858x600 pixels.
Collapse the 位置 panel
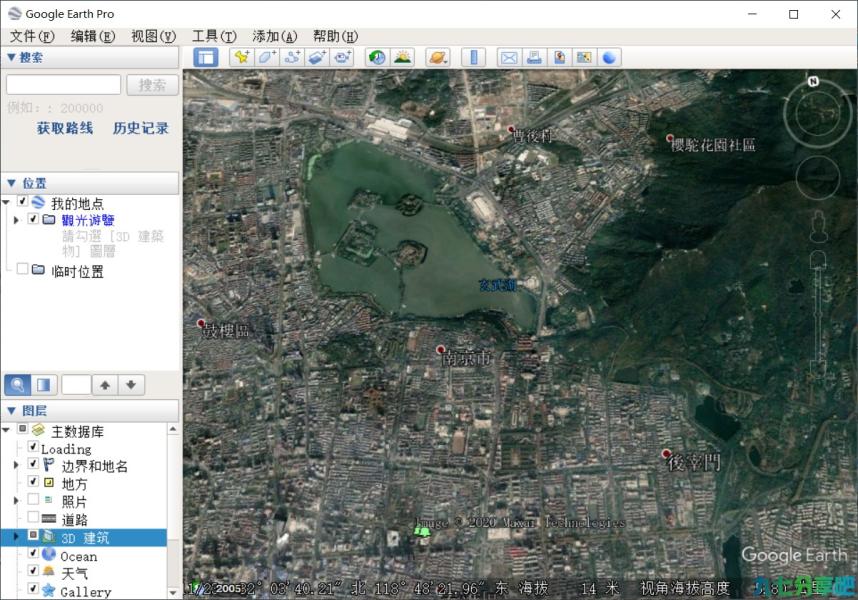coord(11,183)
